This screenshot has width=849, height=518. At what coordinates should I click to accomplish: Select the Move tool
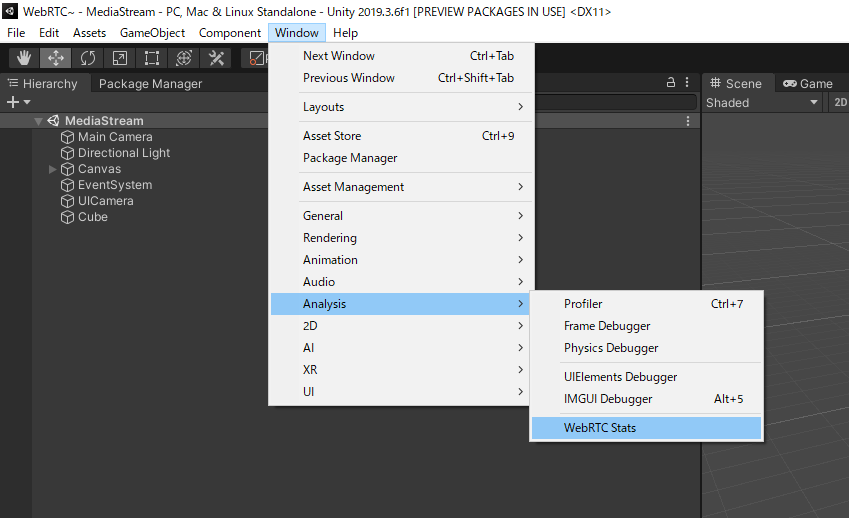[56, 58]
